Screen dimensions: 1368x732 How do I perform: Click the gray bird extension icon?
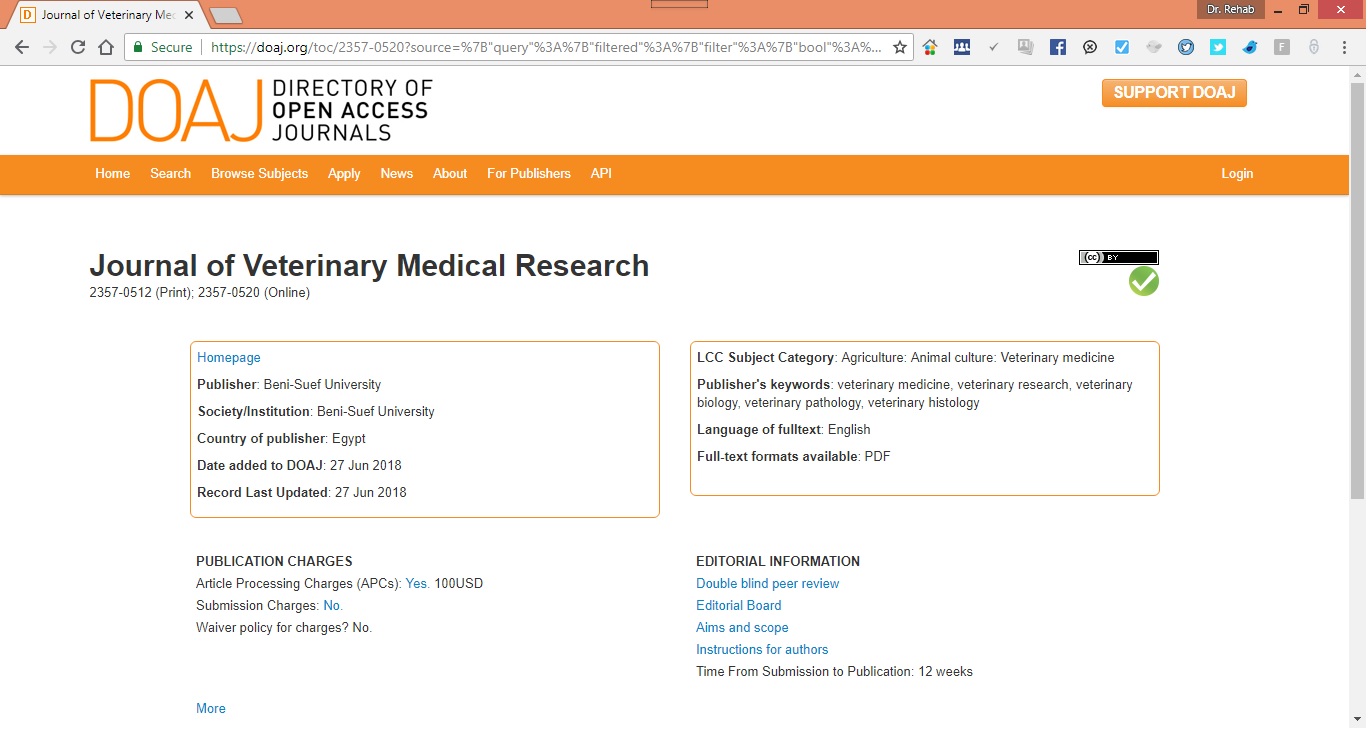(1154, 47)
